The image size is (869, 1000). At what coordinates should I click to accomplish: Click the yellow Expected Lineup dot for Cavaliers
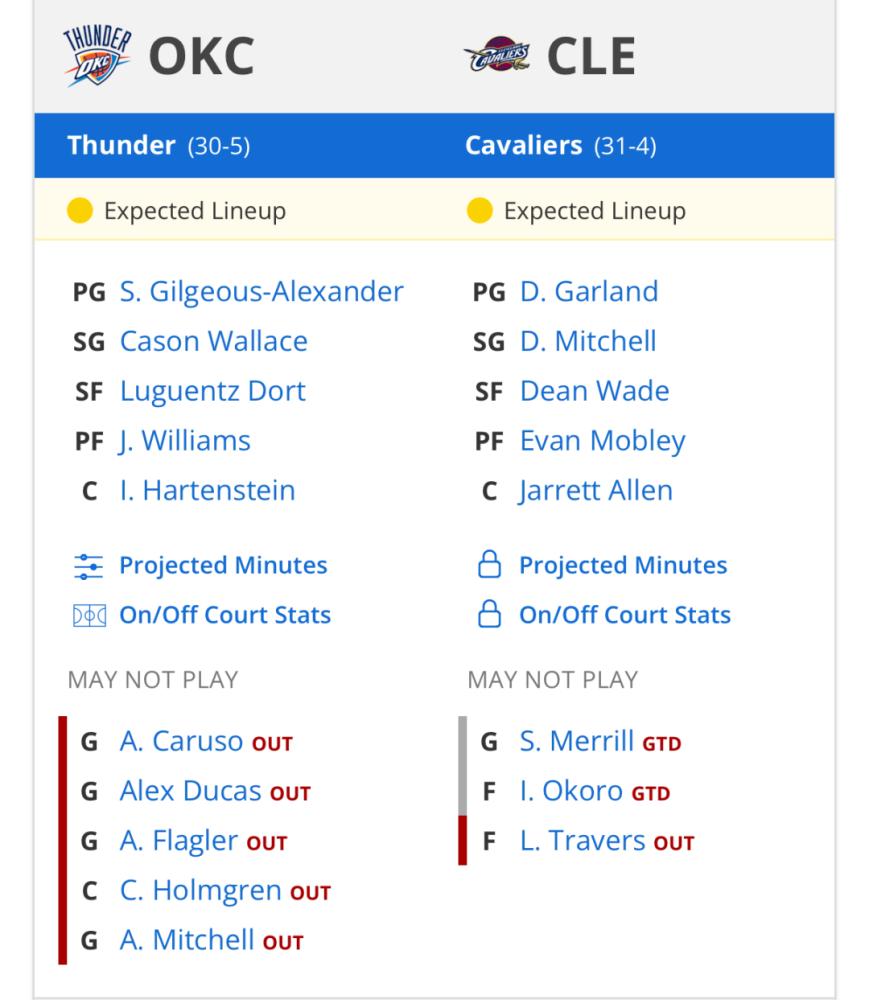tap(479, 210)
